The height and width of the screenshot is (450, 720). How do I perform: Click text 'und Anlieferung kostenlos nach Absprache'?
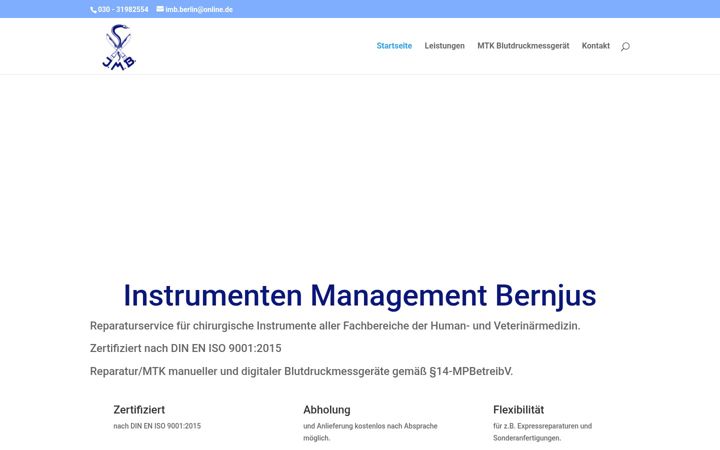pos(370,426)
